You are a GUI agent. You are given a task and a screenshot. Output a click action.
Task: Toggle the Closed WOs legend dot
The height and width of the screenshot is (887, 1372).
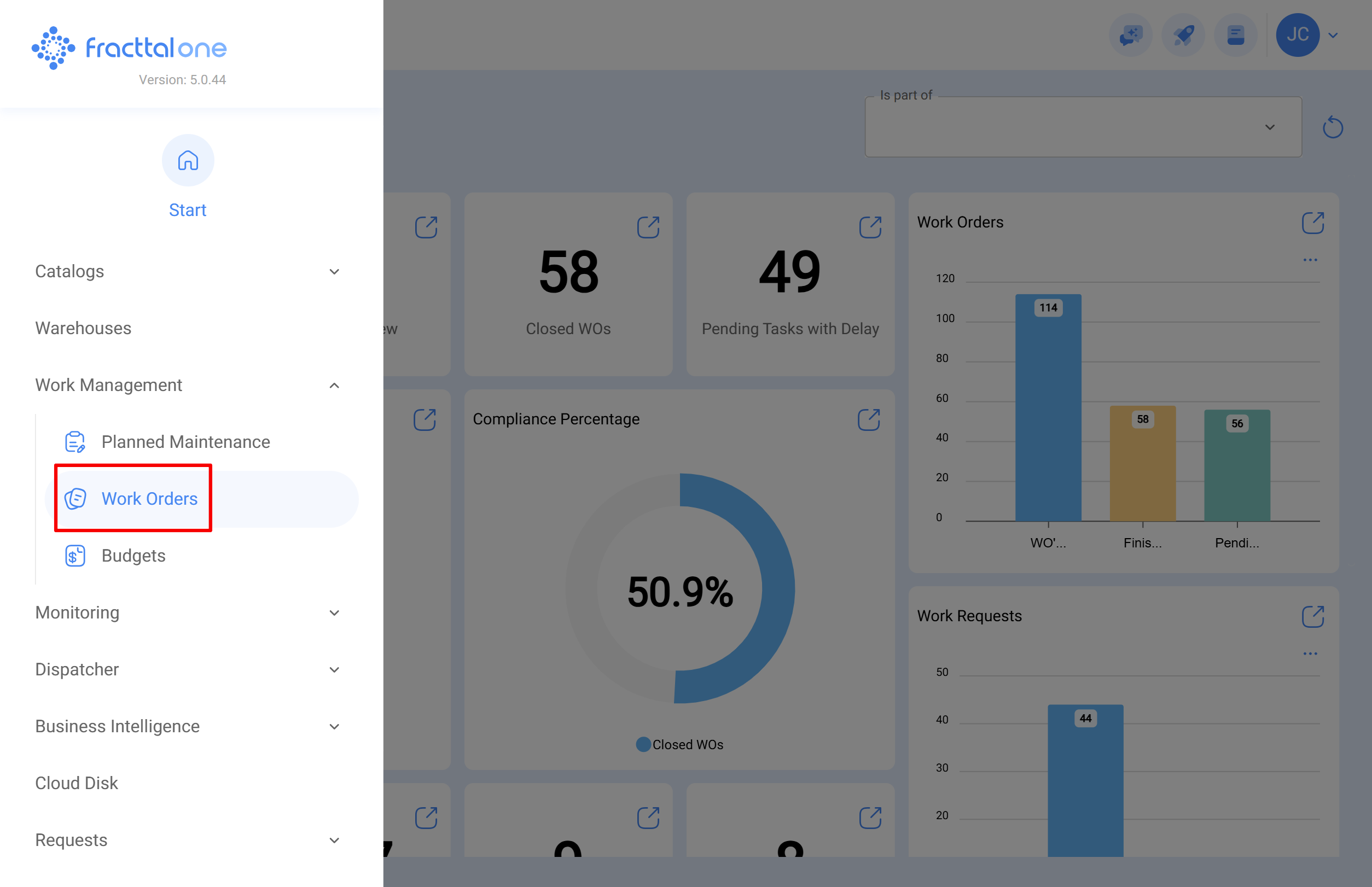643,745
